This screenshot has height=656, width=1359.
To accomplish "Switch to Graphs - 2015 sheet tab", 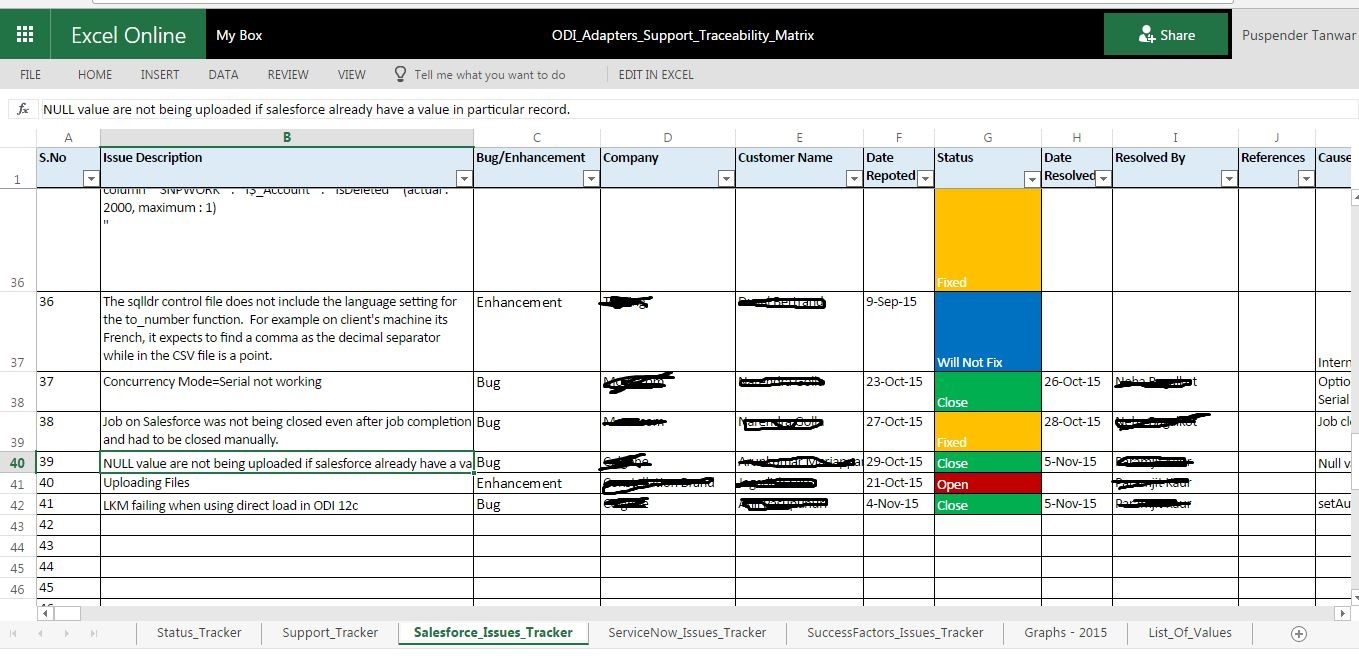I will 1068,633.
